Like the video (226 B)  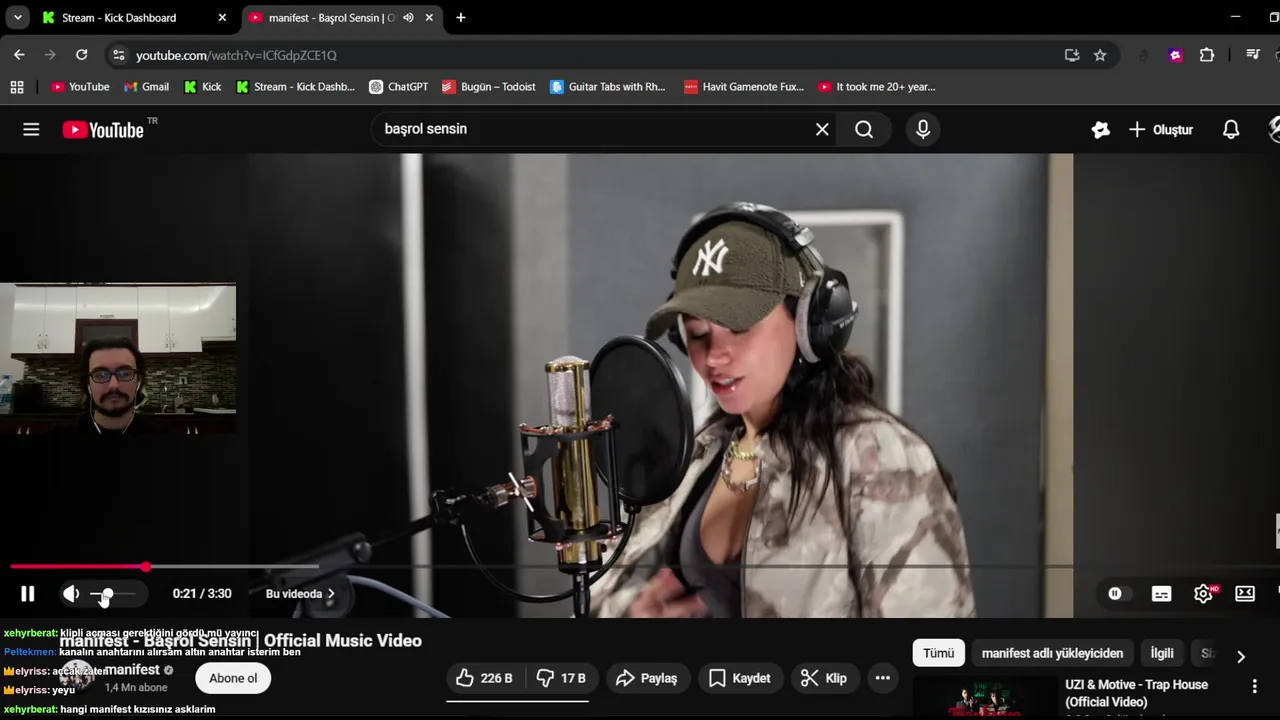(484, 678)
